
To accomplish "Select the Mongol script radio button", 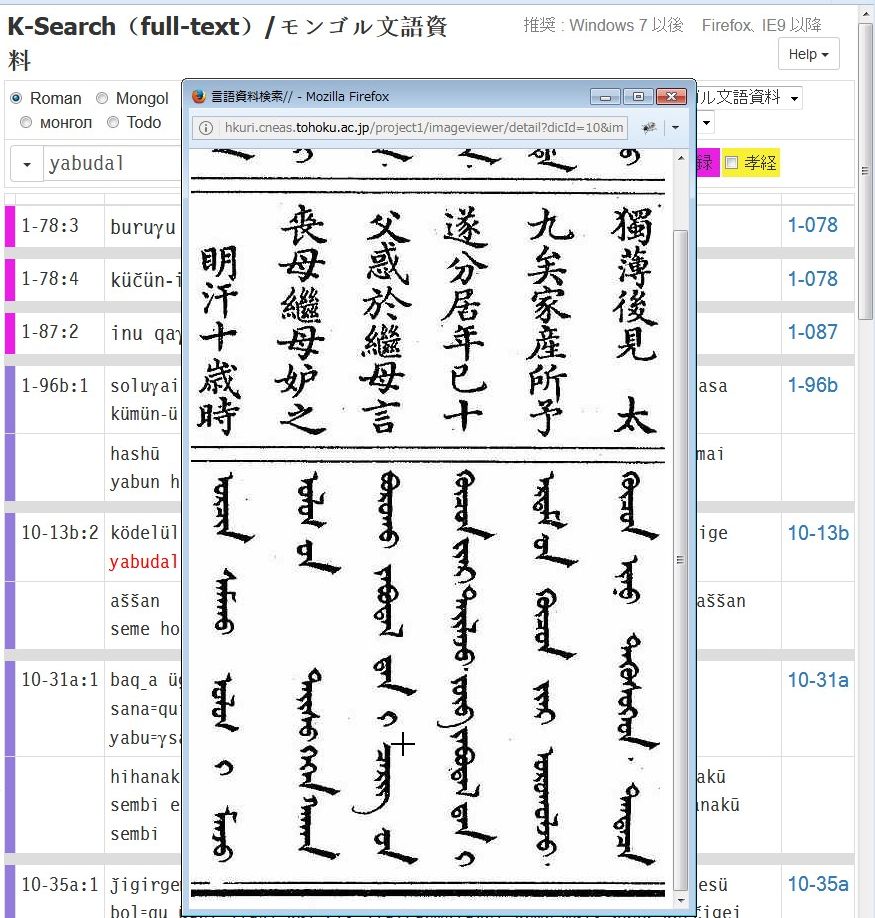I will [102, 98].
